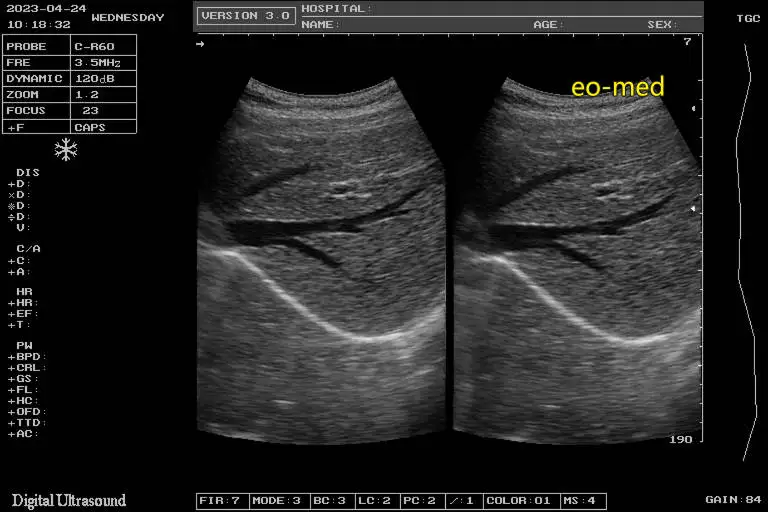Select the +FL: entry
The height and width of the screenshot is (512, 768).
[23, 390]
